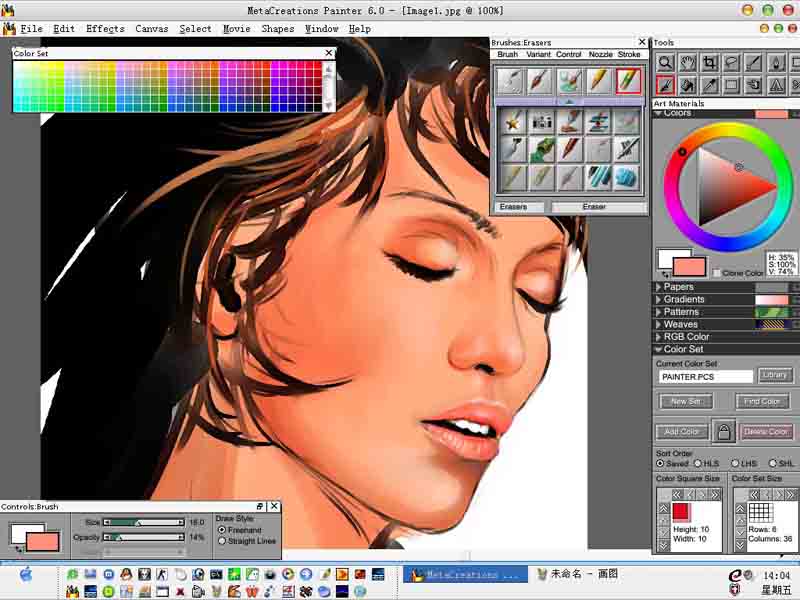Select the Freehand draw style
Image resolution: width=800 pixels, height=600 pixels.
point(222,530)
